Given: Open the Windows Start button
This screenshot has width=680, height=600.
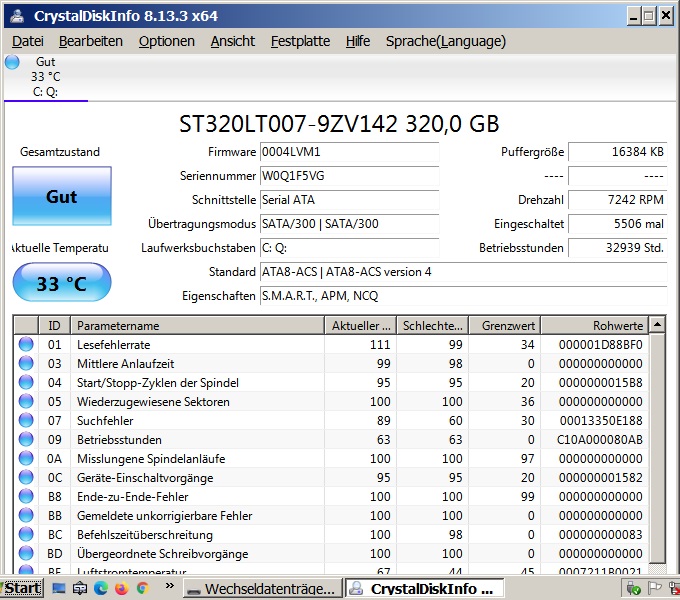Looking at the screenshot, I should tap(22, 588).
